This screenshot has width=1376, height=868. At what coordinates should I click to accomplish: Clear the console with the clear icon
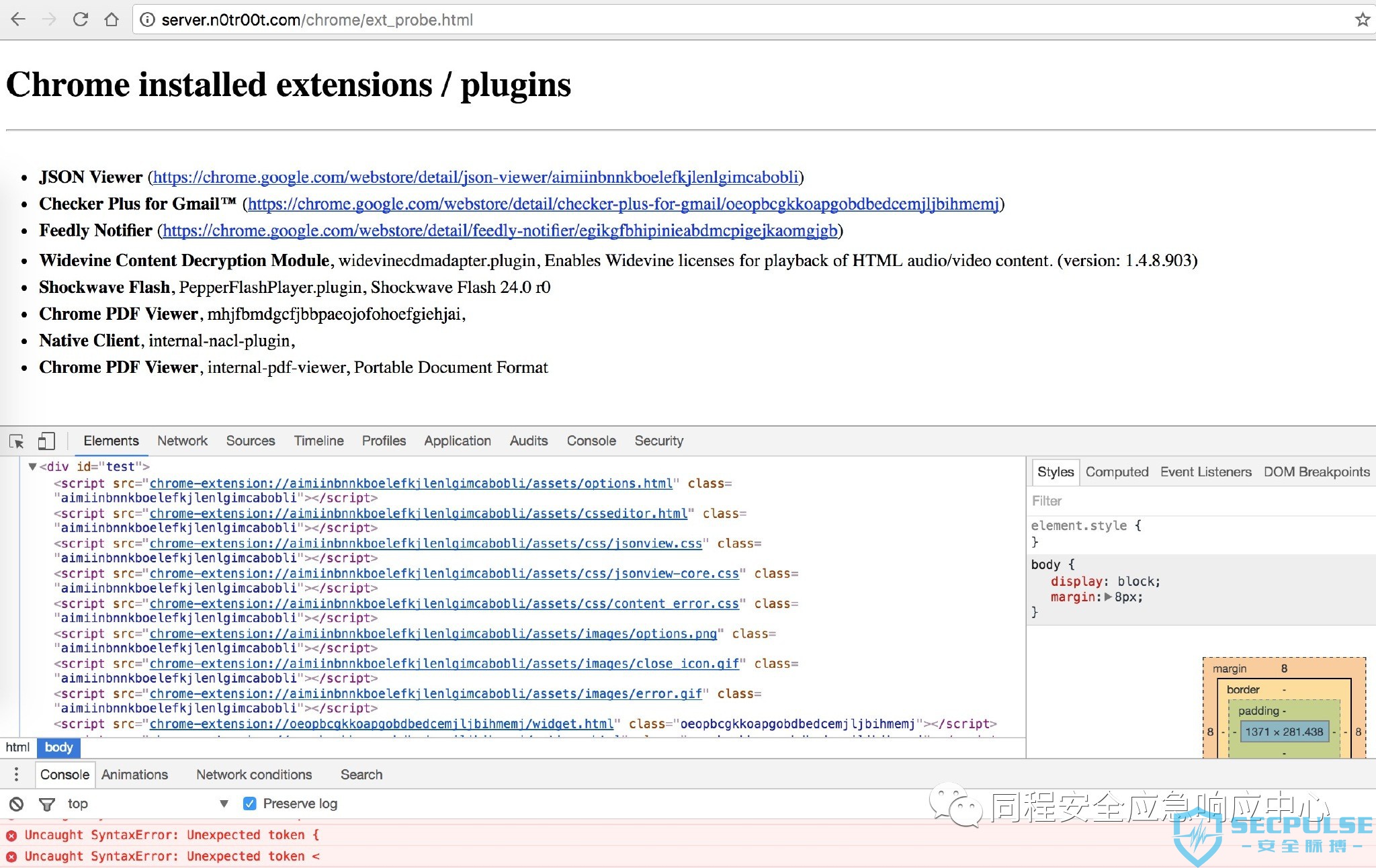coord(16,804)
